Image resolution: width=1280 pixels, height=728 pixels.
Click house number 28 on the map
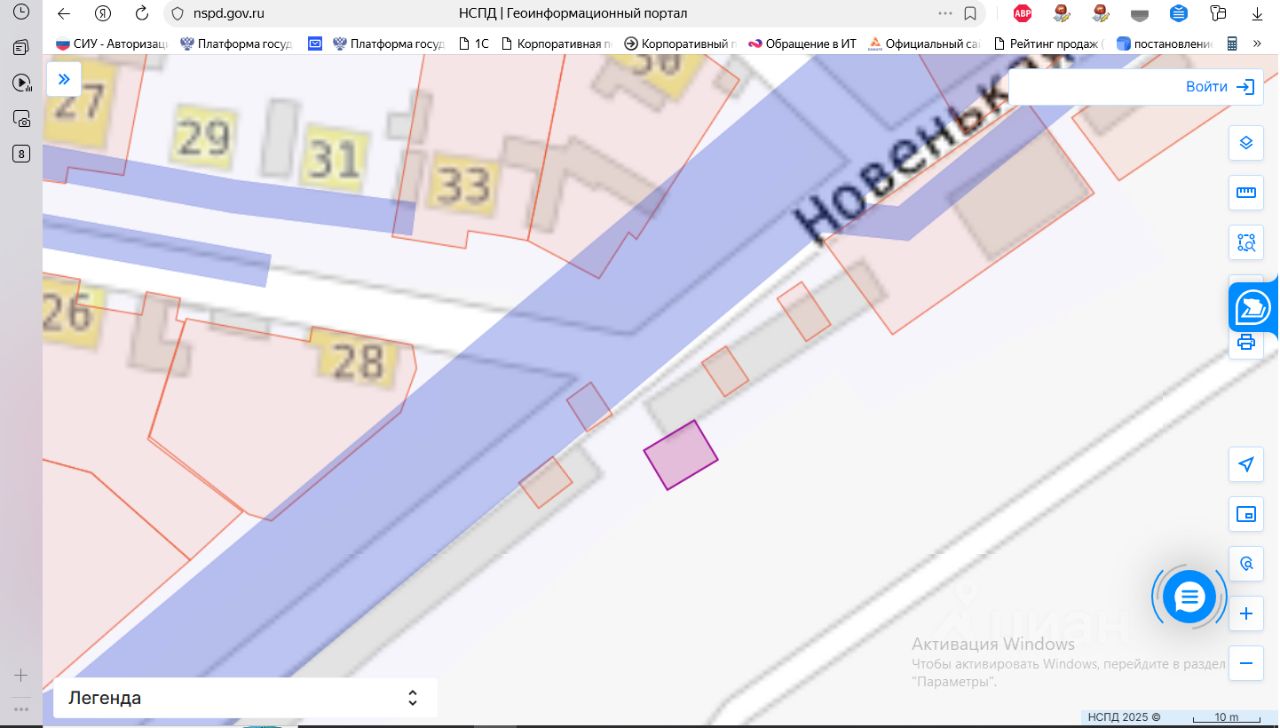point(357,360)
